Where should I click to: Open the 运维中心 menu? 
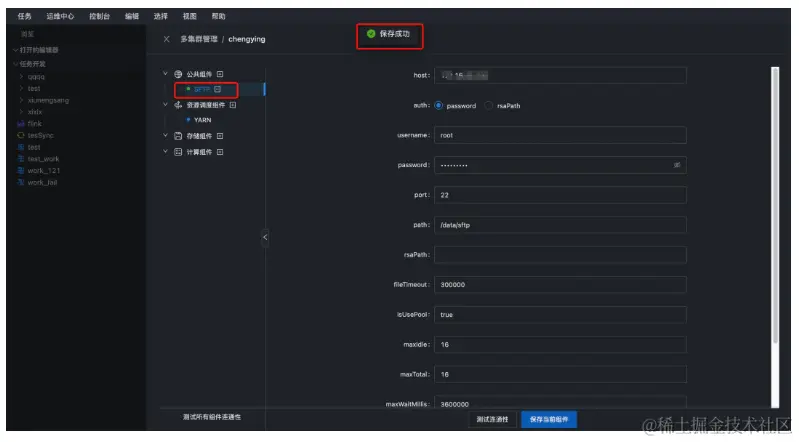[60, 16]
